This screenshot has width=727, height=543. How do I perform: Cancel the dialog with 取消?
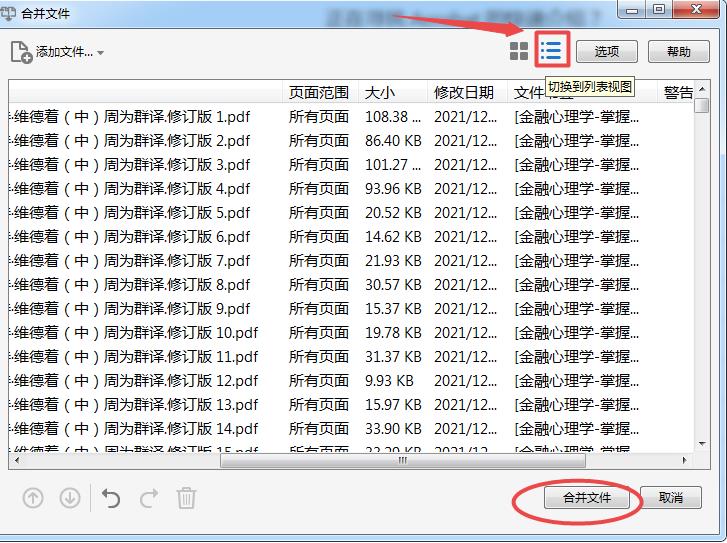pyautogui.click(x=671, y=497)
